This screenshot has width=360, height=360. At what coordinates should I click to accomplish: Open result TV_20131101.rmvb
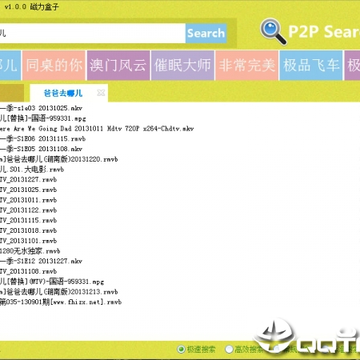click(28, 241)
